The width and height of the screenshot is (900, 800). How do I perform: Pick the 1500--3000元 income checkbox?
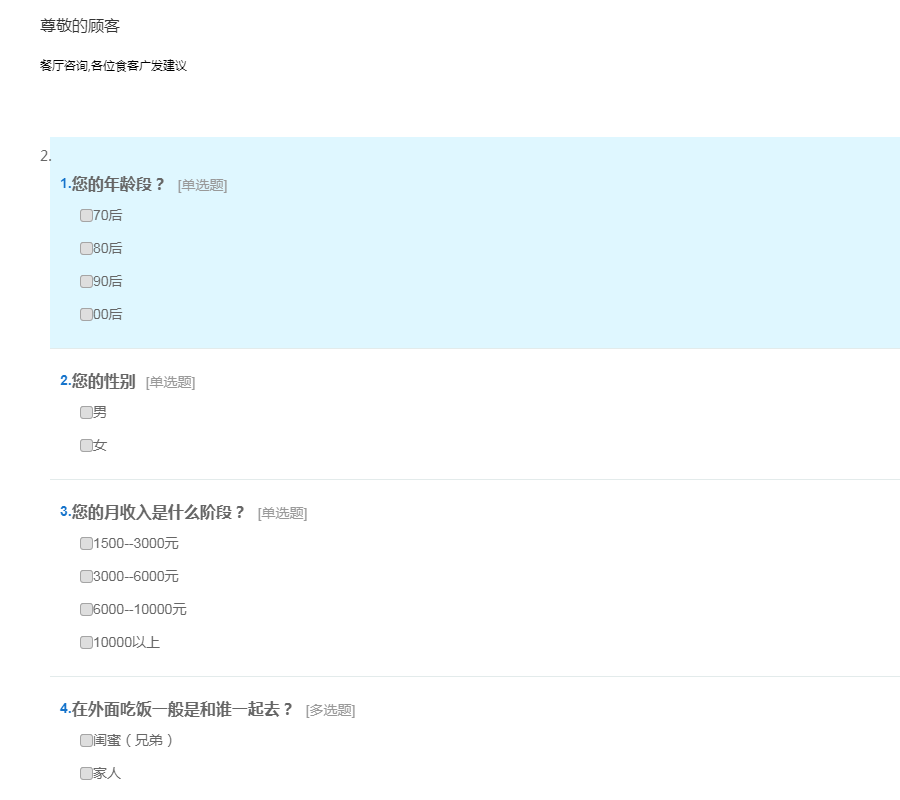pos(86,543)
